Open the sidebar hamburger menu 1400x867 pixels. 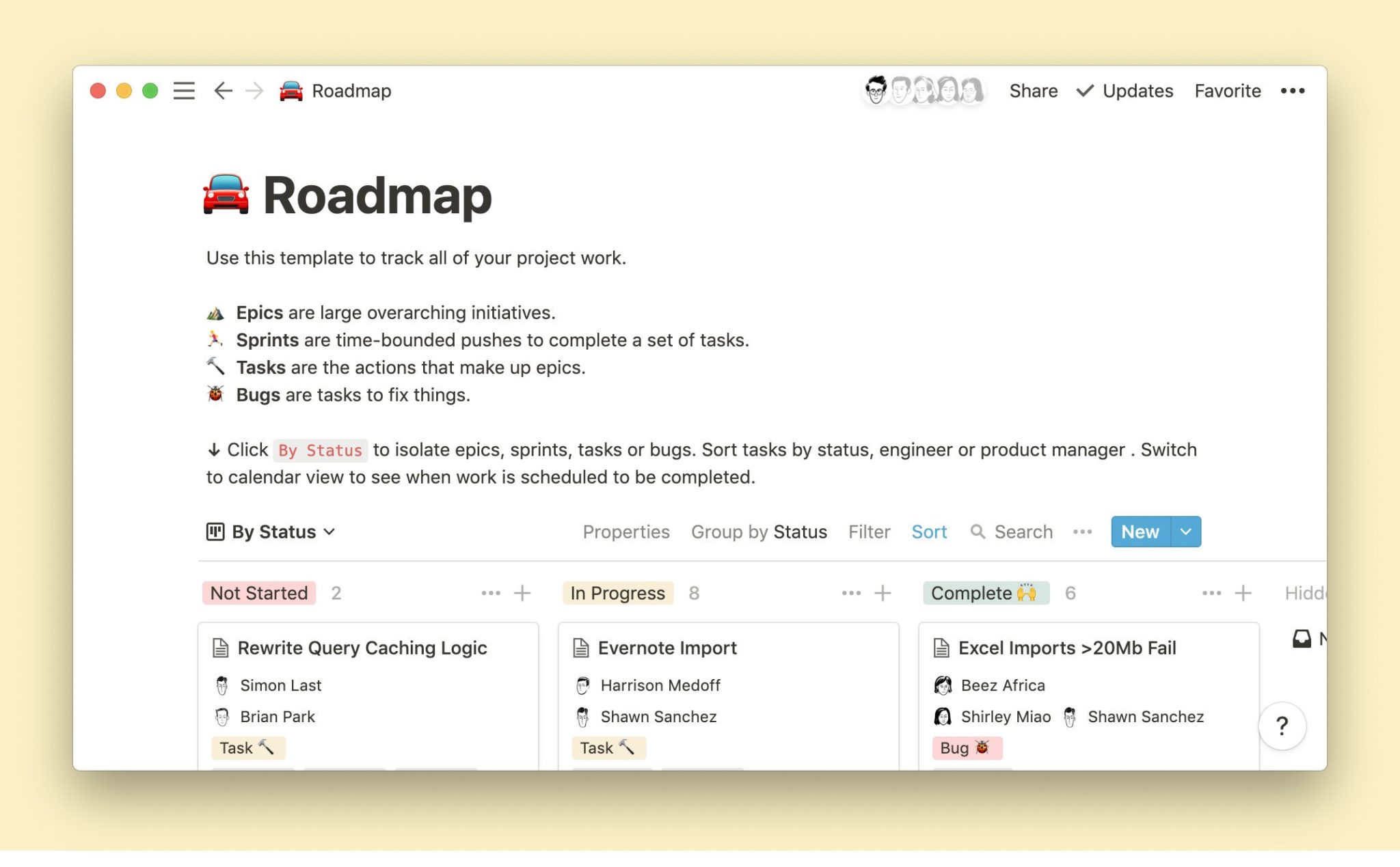click(x=184, y=91)
